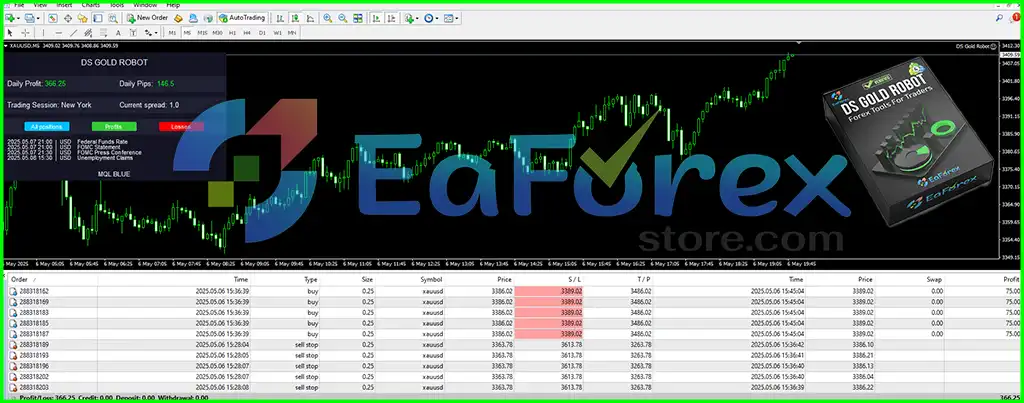Switch chart to bar chart type
The width and height of the screenshot is (1024, 403).
pos(280,18)
